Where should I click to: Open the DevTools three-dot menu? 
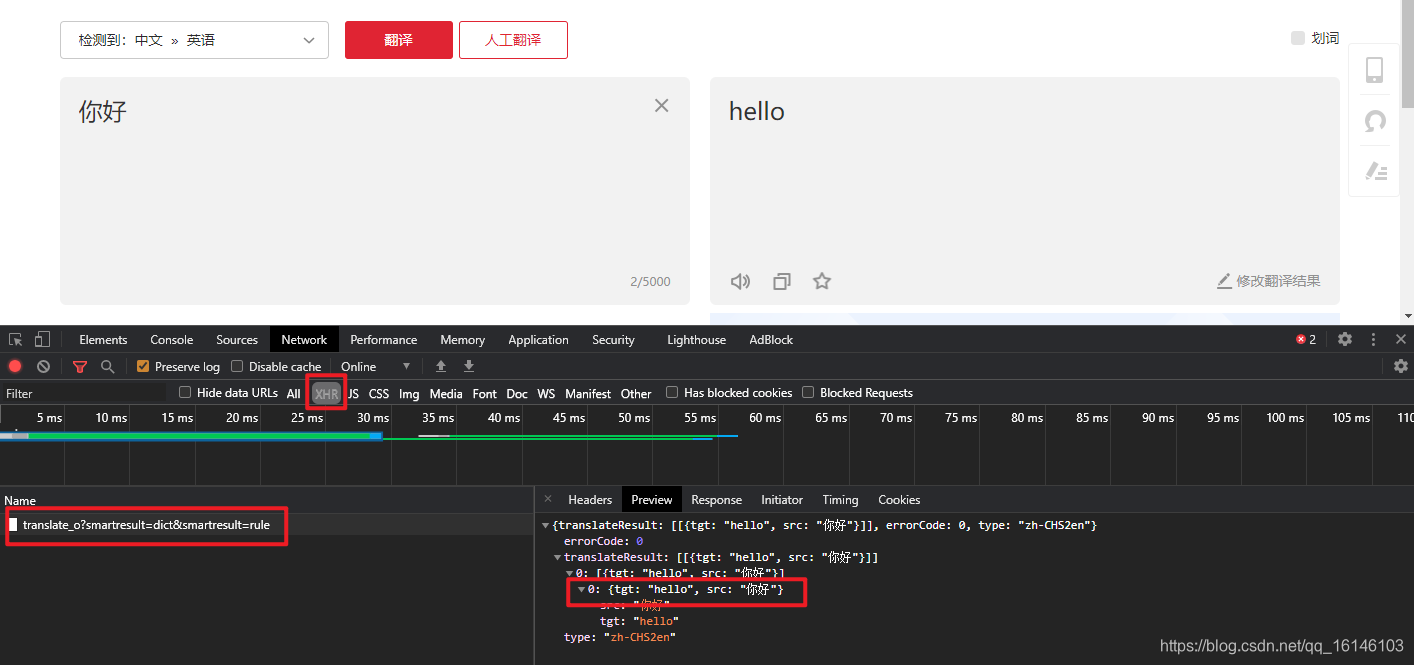click(1373, 339)
